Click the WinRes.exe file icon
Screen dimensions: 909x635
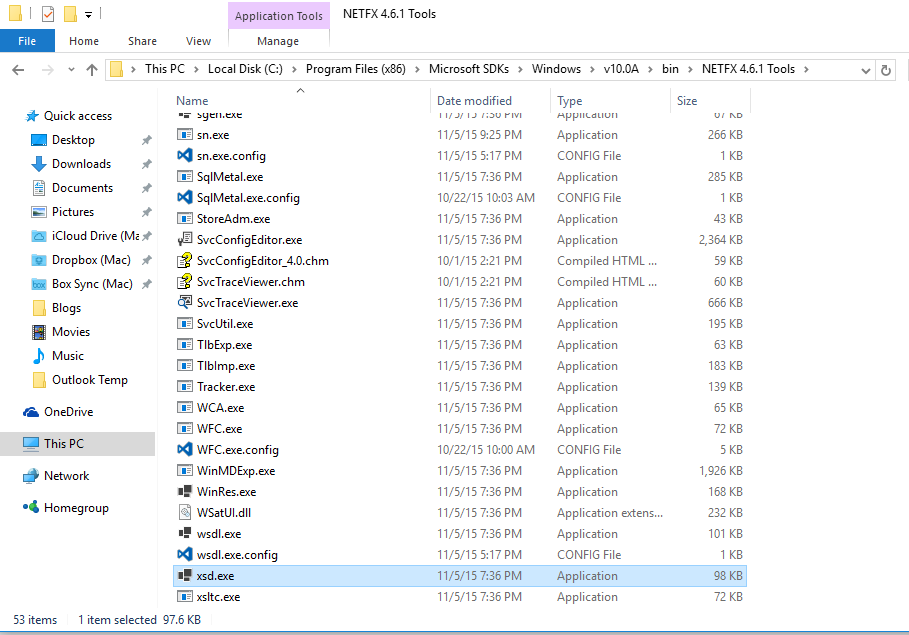184,492
